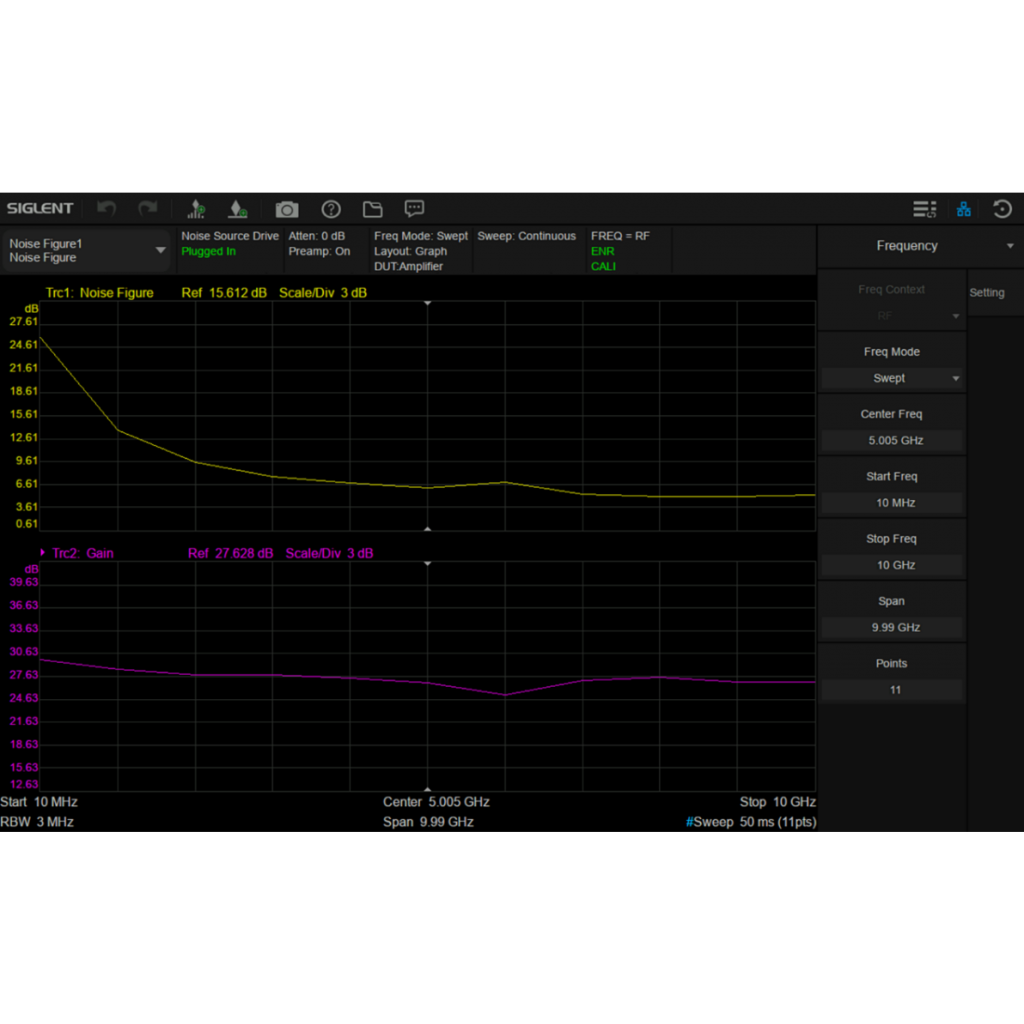The image size is (1024, 1024).
Task: Click the camera screenshot icon
Action: click(287, 209)
